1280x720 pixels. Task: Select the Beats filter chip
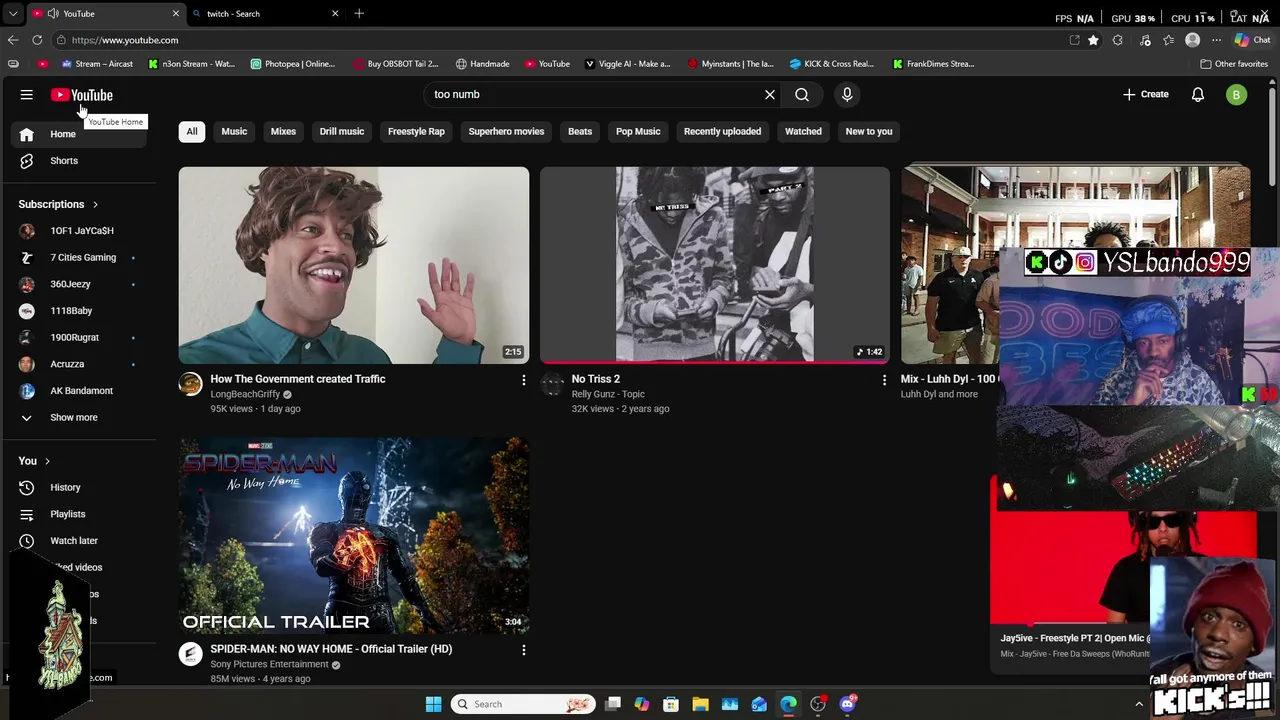(x=580, y=132)
